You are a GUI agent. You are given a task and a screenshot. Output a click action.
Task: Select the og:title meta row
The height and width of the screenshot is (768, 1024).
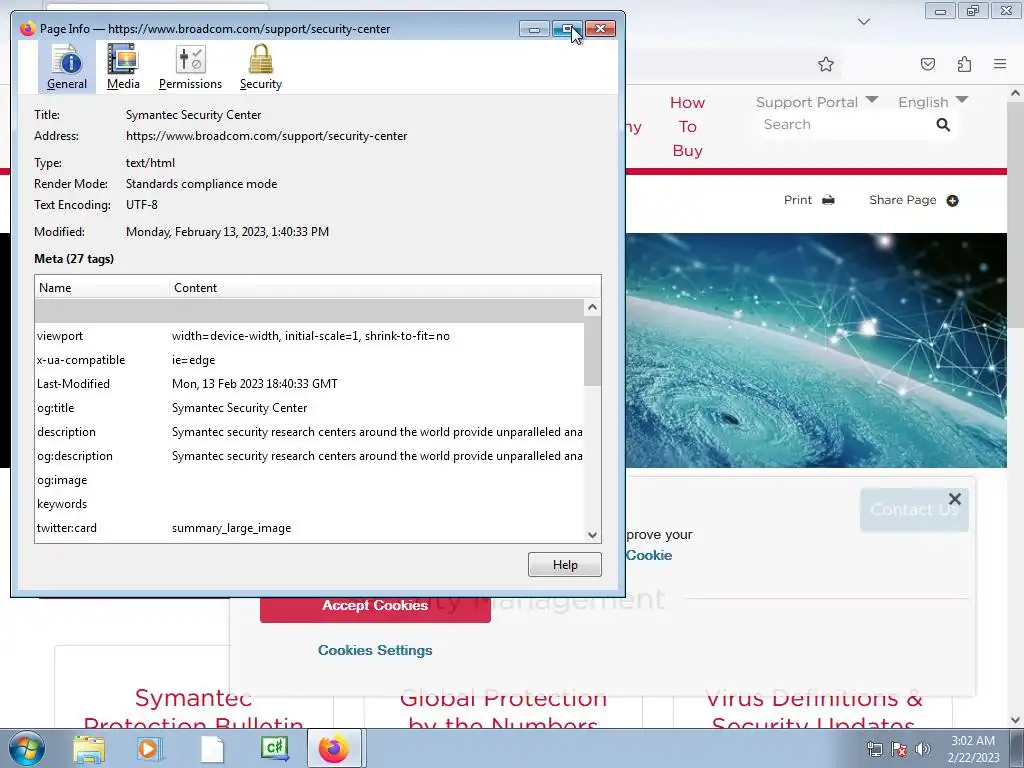(x=310, y=408)
